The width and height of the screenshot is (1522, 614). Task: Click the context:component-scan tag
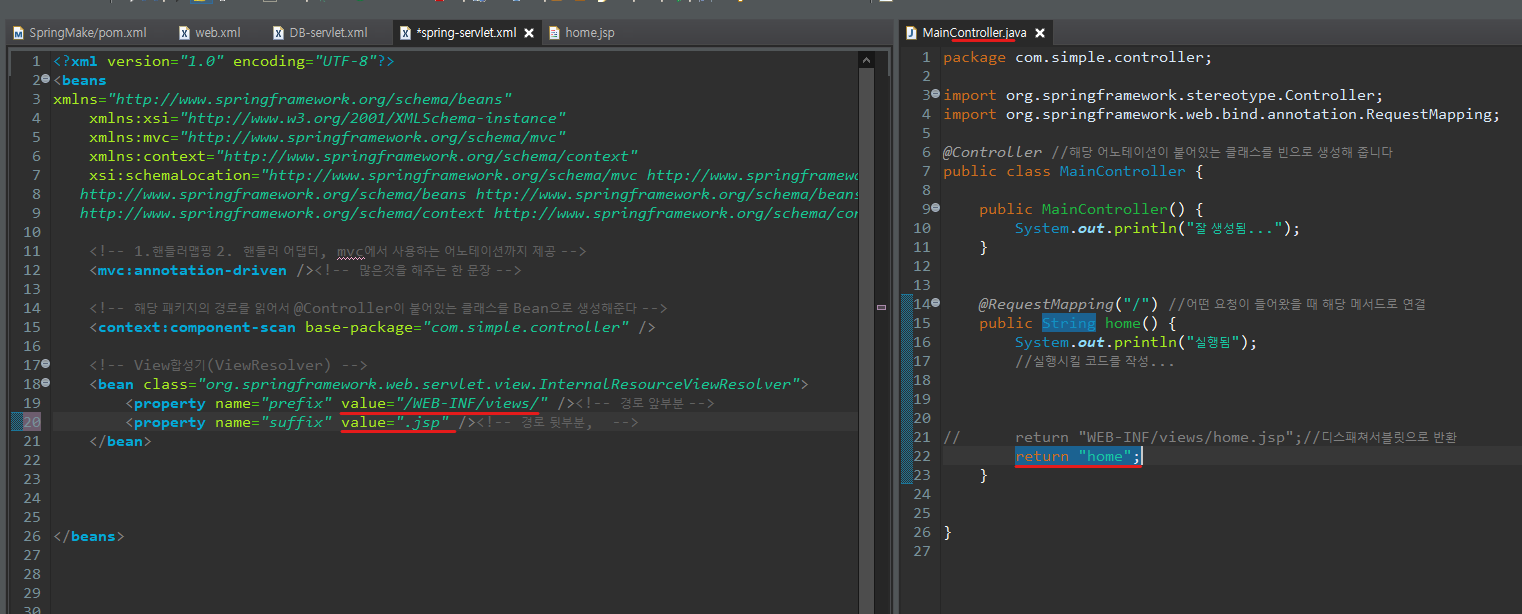tap(372, 327)
